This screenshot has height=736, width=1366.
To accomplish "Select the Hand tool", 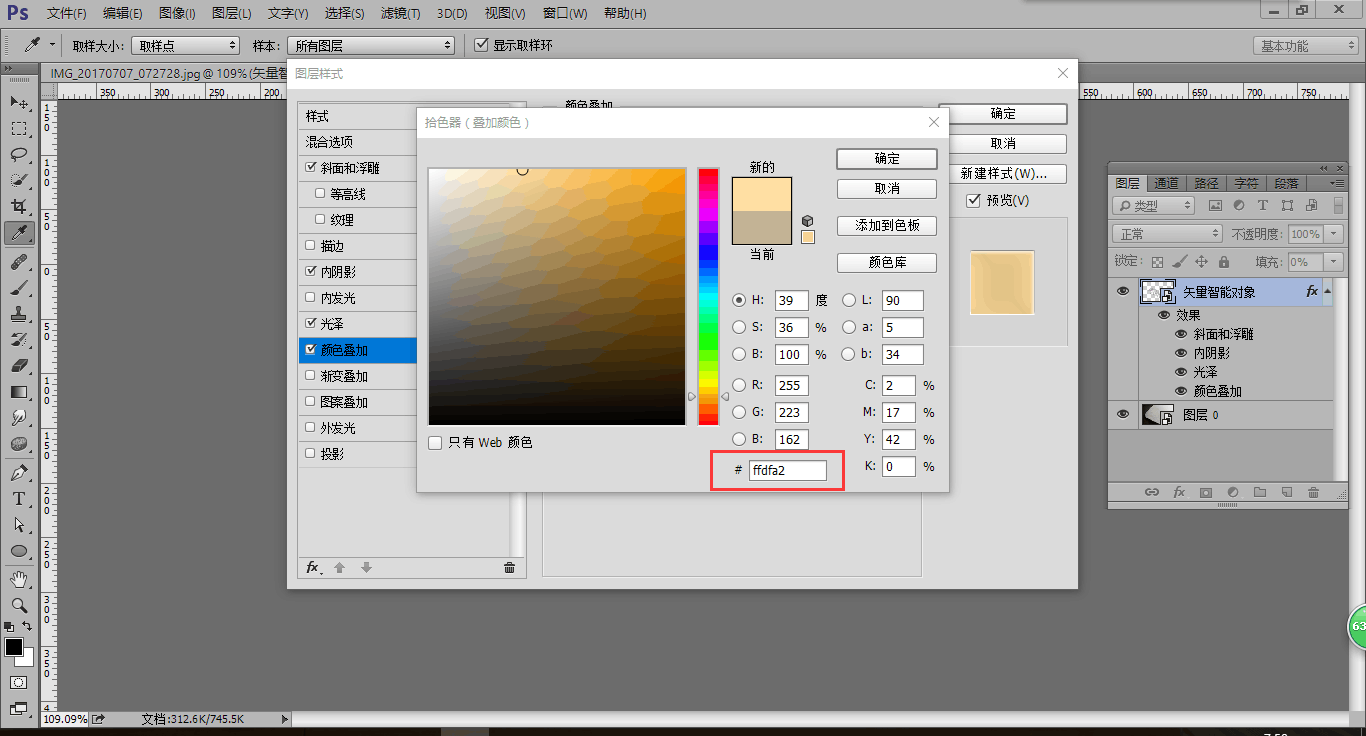I will click(x=19, y=579).
